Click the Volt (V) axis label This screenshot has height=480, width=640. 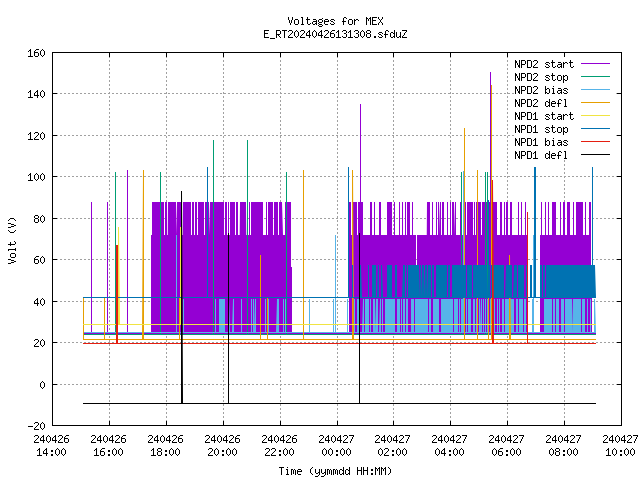coord(12,240)
